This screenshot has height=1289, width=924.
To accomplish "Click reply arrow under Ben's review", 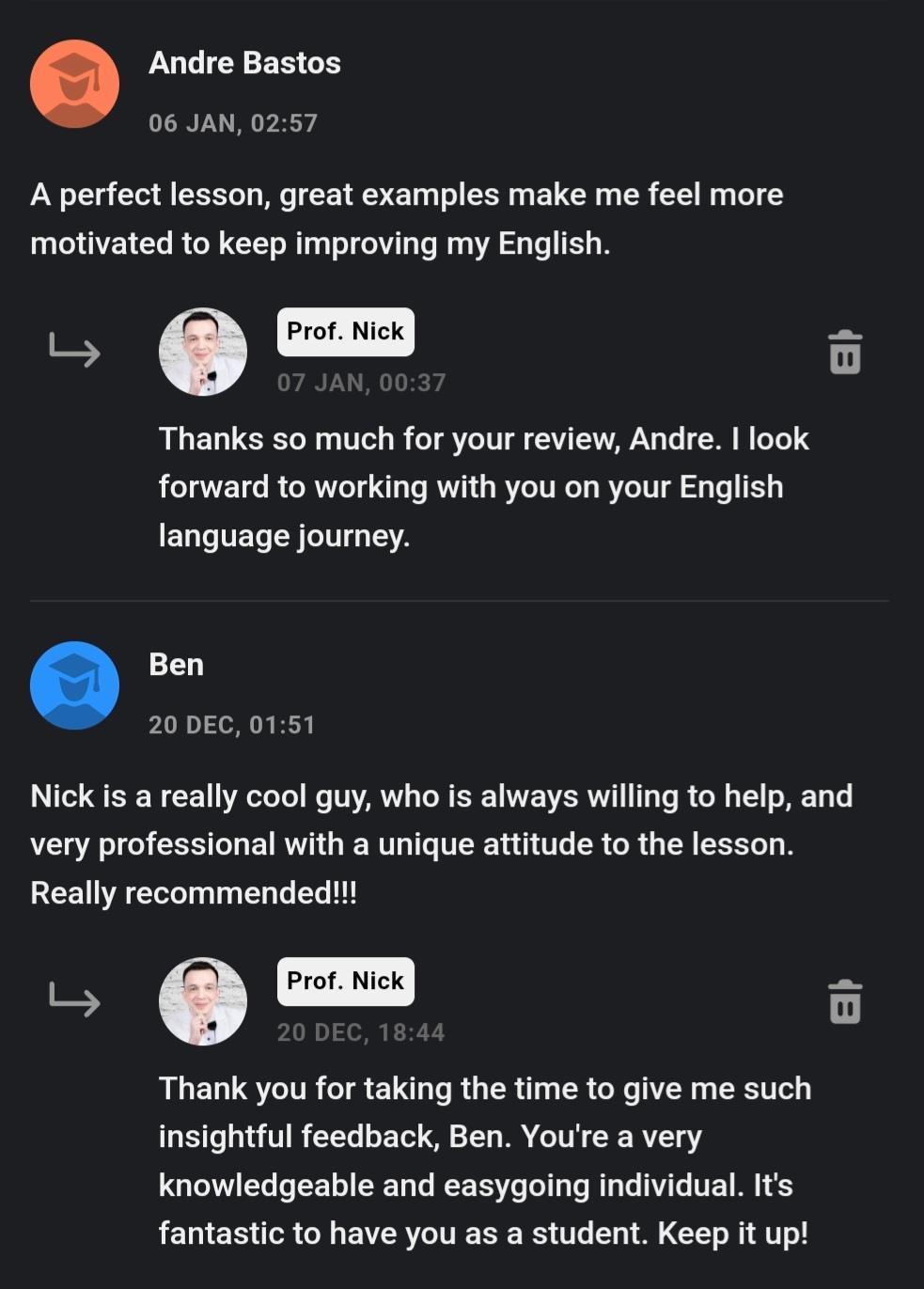I will 74,999.
